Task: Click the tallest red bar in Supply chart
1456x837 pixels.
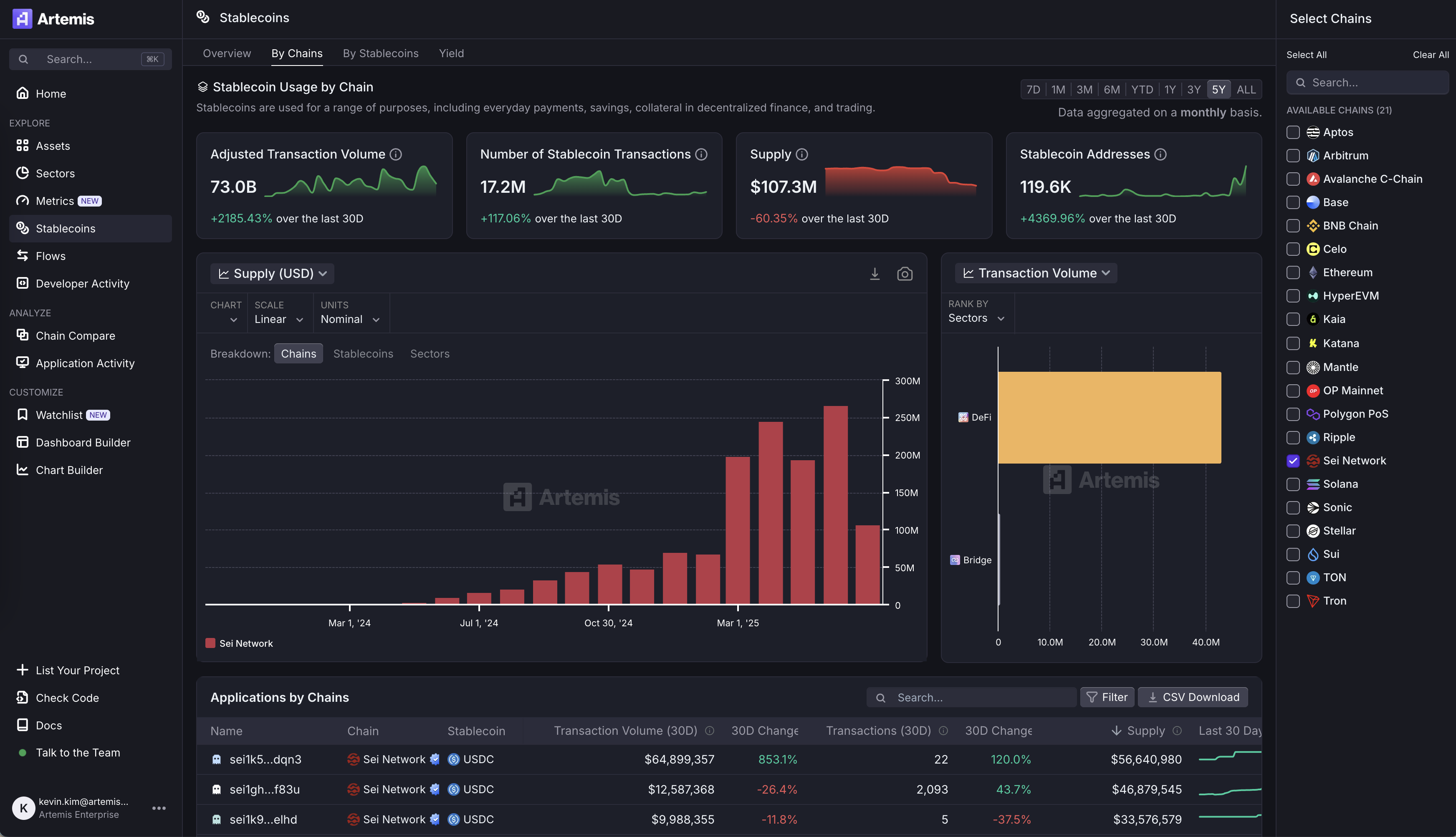Action: [836, 505]
